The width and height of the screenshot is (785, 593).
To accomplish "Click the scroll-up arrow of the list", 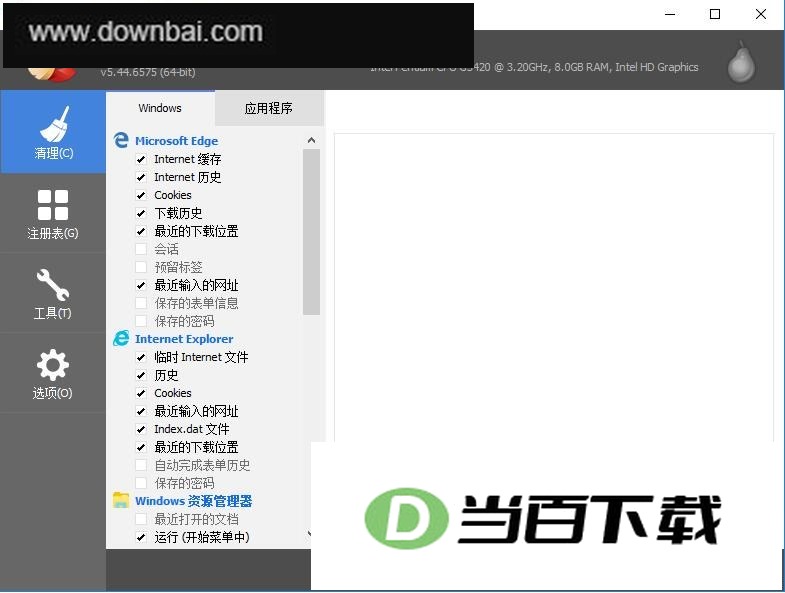I will click(311, 140).
